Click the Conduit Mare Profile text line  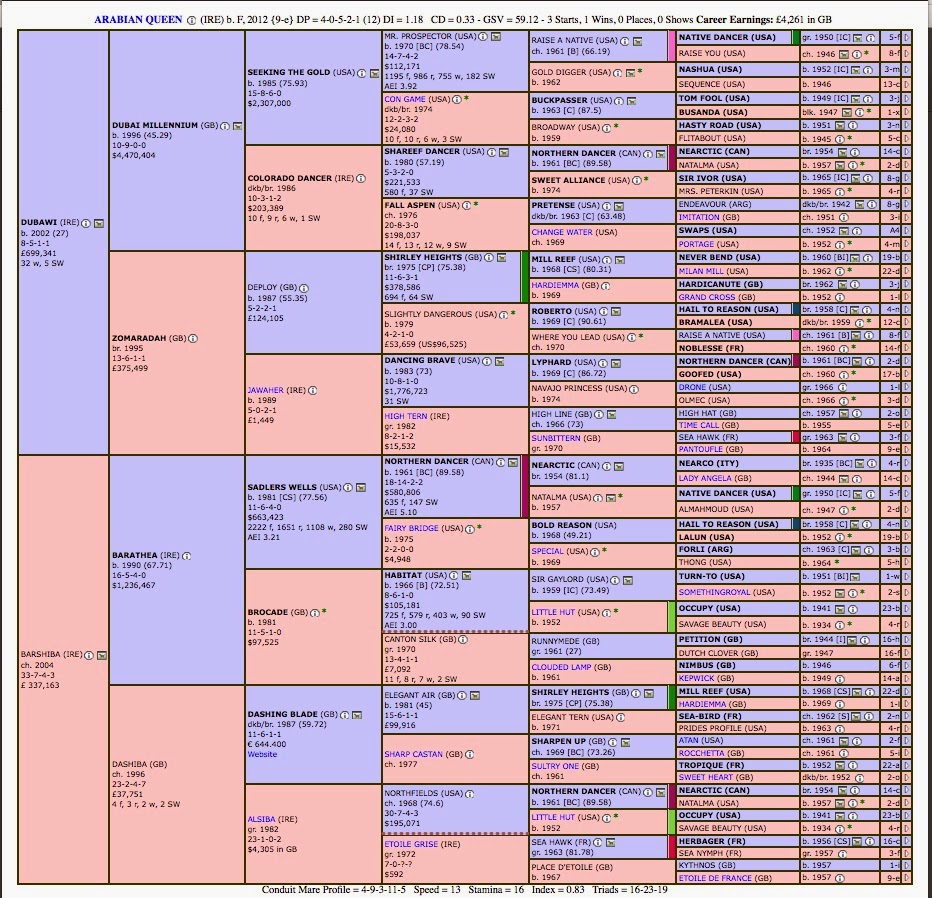click(465, 890)
